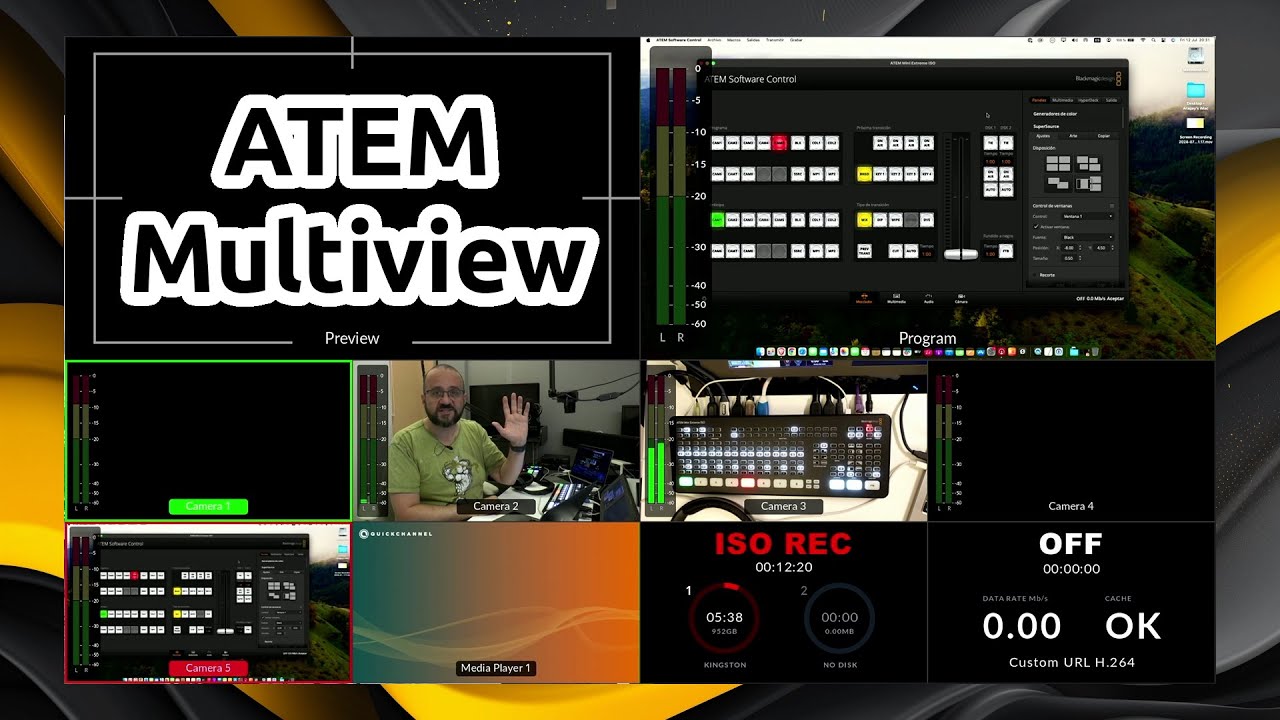
Task: Select the DIP transition style
Action: [x=880, y=219]
